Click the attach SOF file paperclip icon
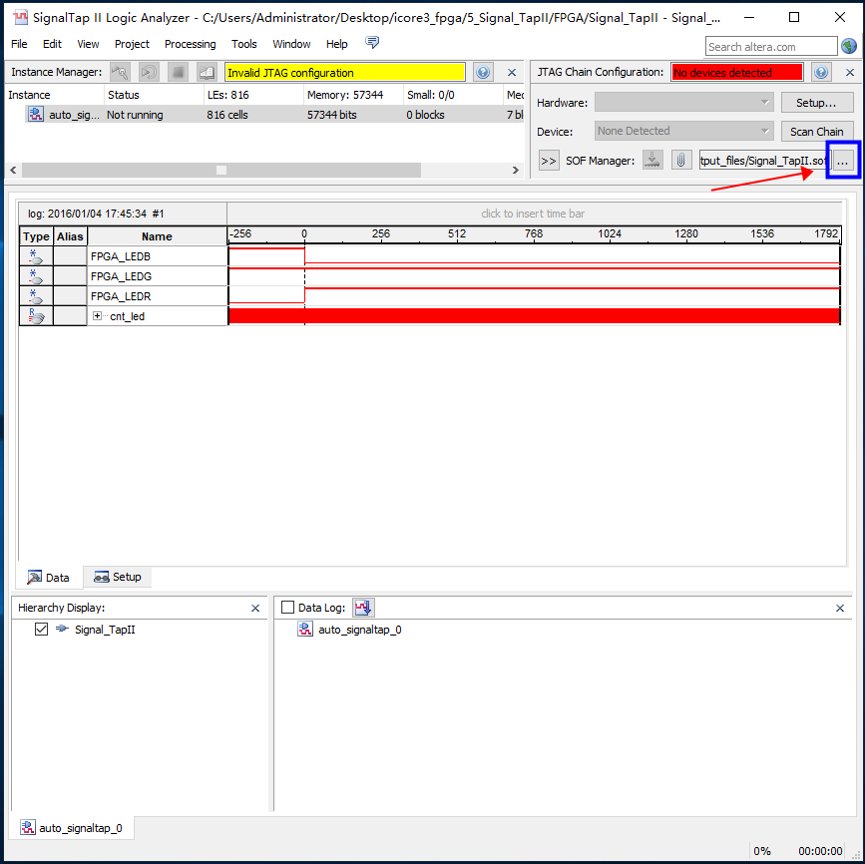865x864 pixels. click(x=681, y=160)
